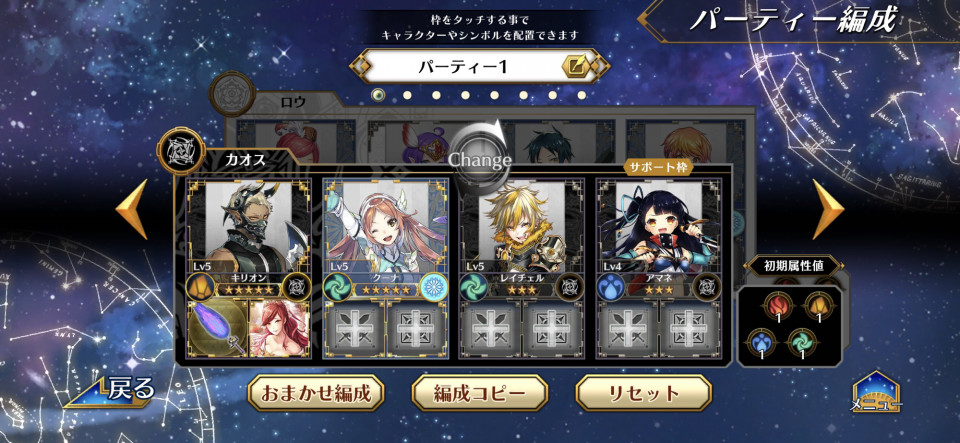960x443 pixels.
Task: Select the first party page dot
Action: (378, 95)
